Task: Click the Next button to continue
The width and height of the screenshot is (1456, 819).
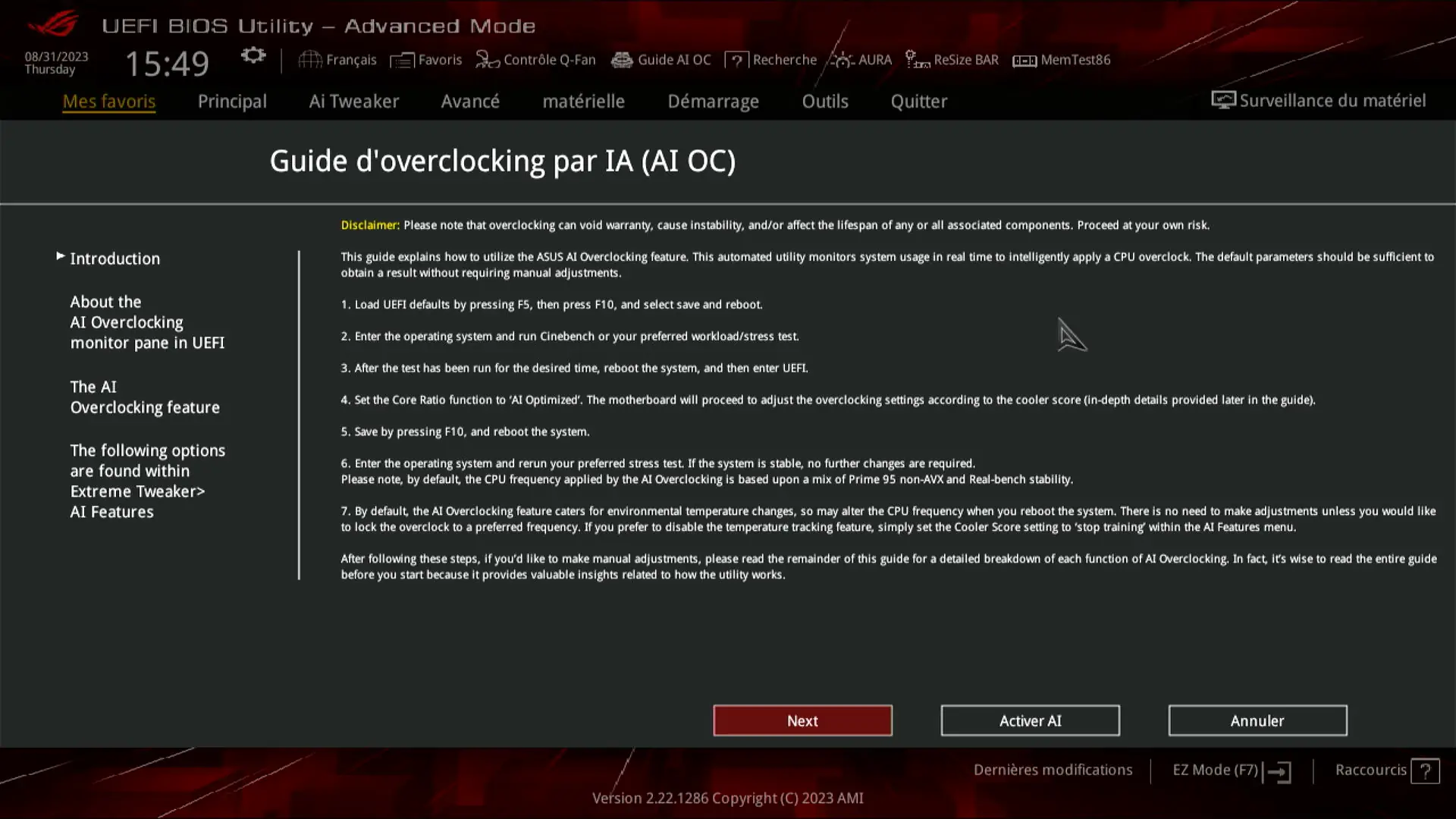Action: (x=802, y=720)
